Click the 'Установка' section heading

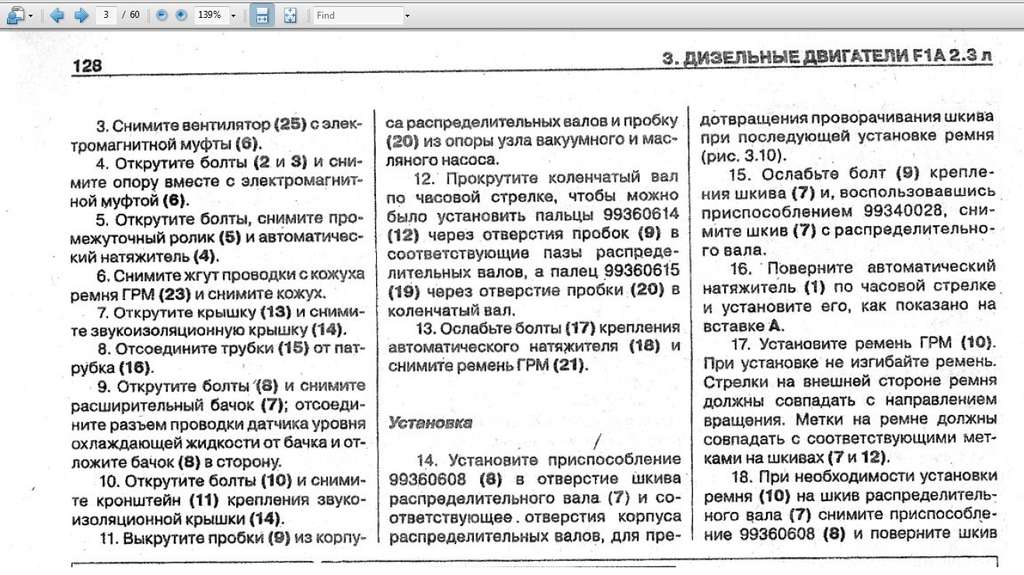430,423
